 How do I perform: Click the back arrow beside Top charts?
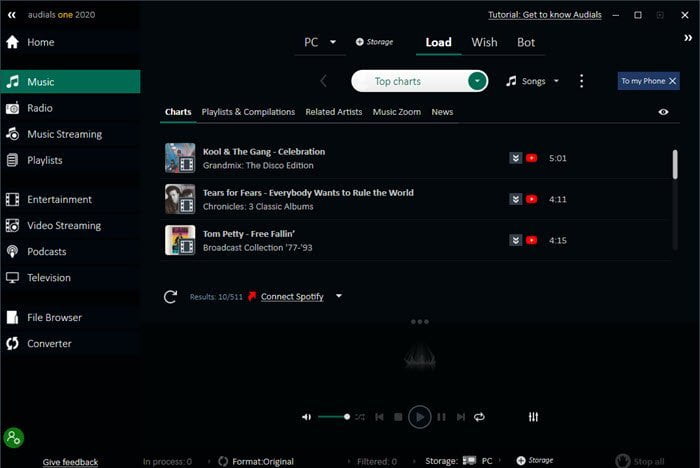[x=324, y=81]
